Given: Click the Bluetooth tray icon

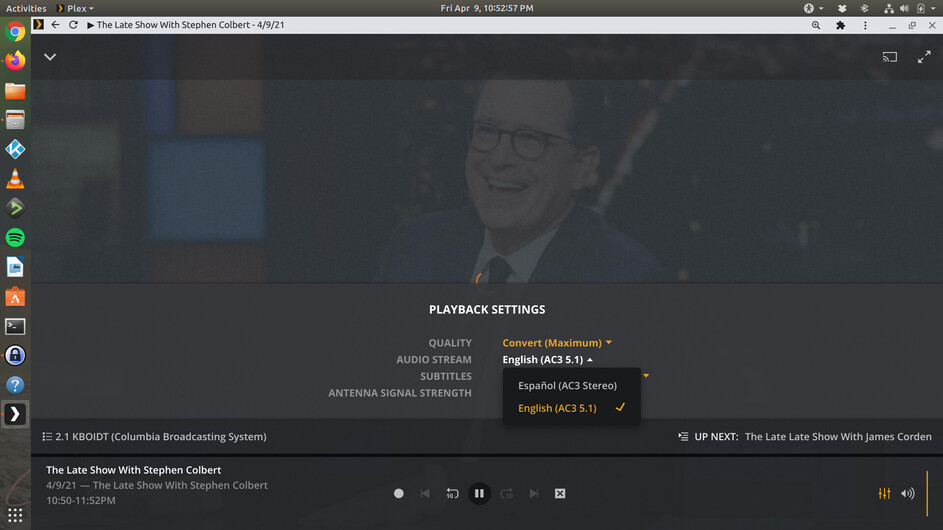Looking at the screenshot, I should [864, 8].
